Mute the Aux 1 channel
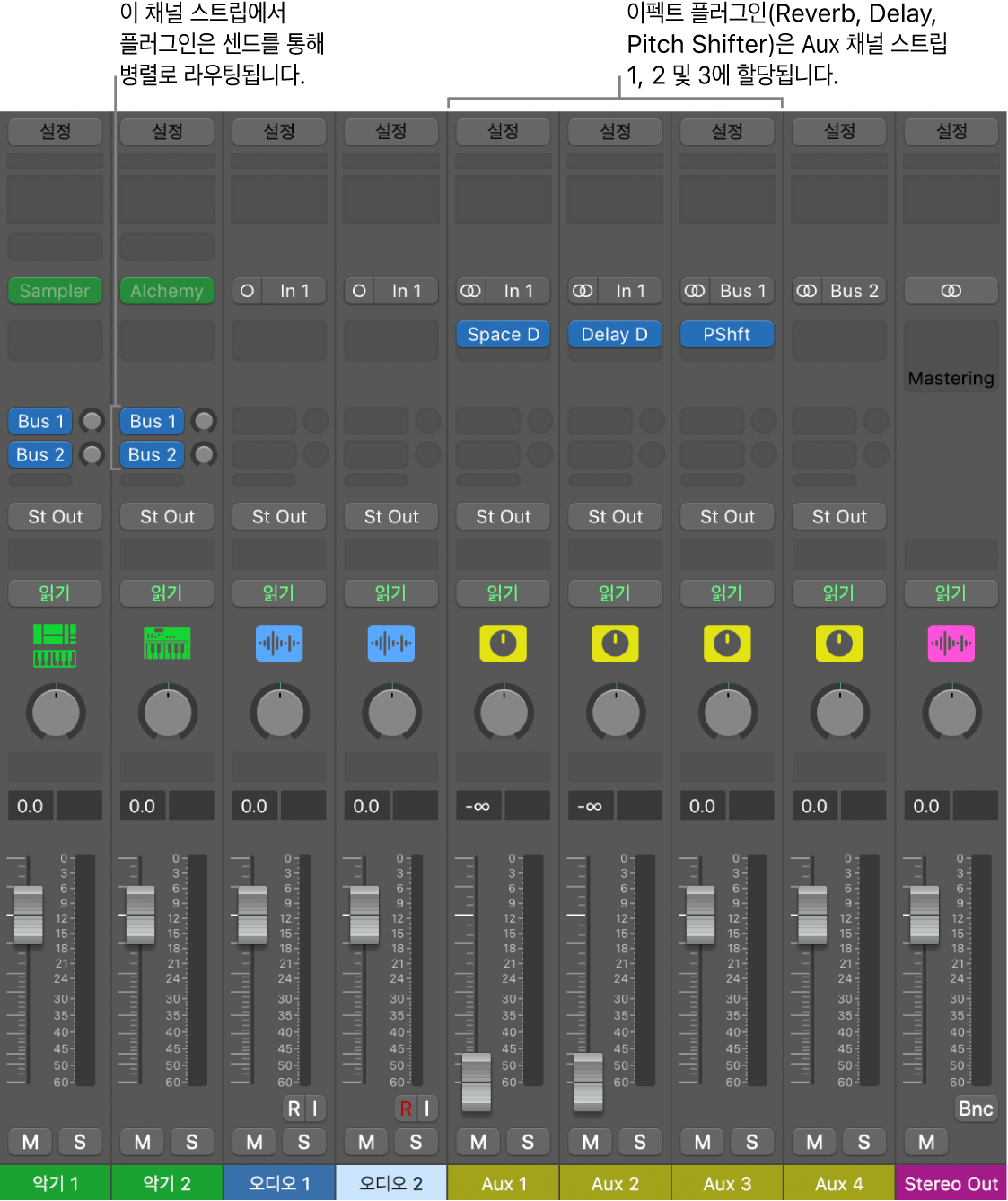The height and width of the screenshot is (1201, 1008). (478, 1142)
